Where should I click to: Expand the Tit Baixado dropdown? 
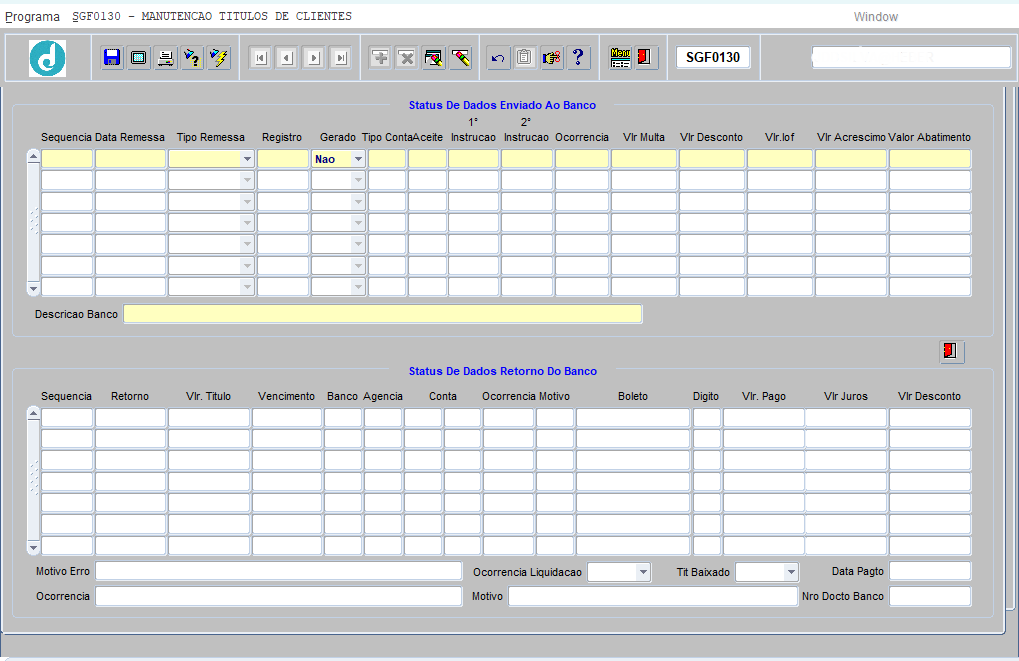pyautogui.click(x=790, y=572)
